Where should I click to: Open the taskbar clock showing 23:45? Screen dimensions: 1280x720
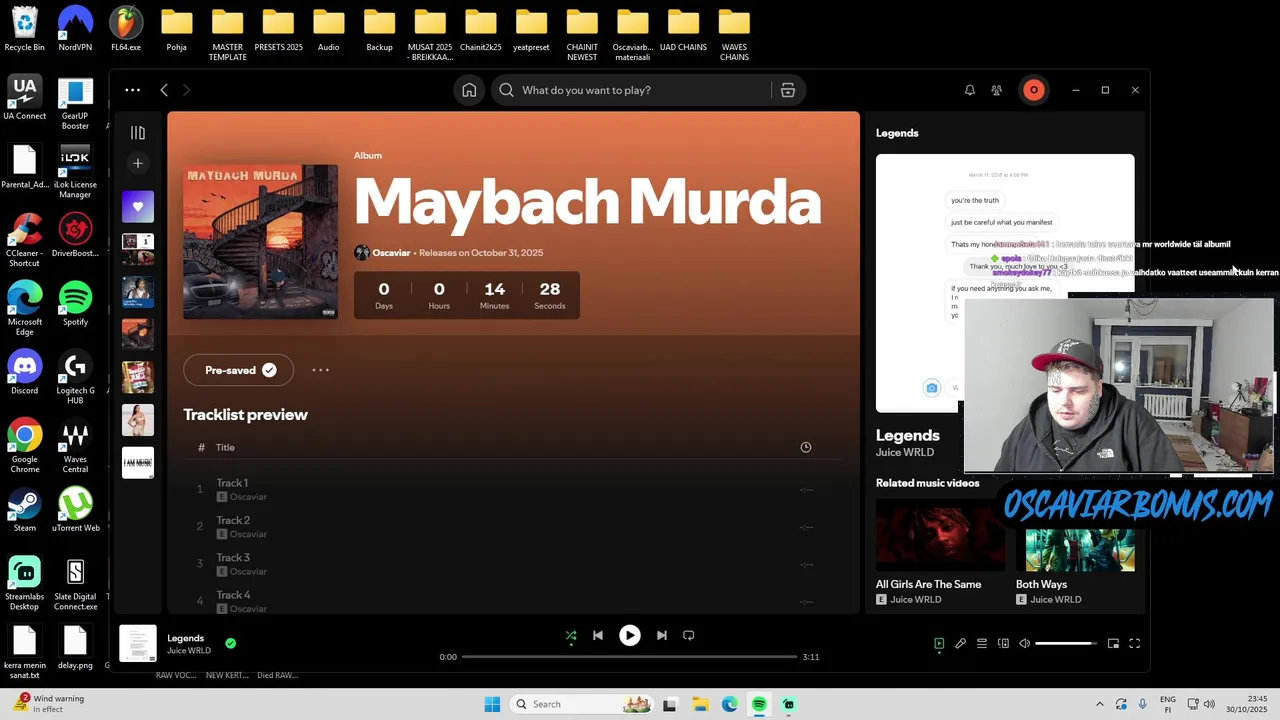(1247, 704)
